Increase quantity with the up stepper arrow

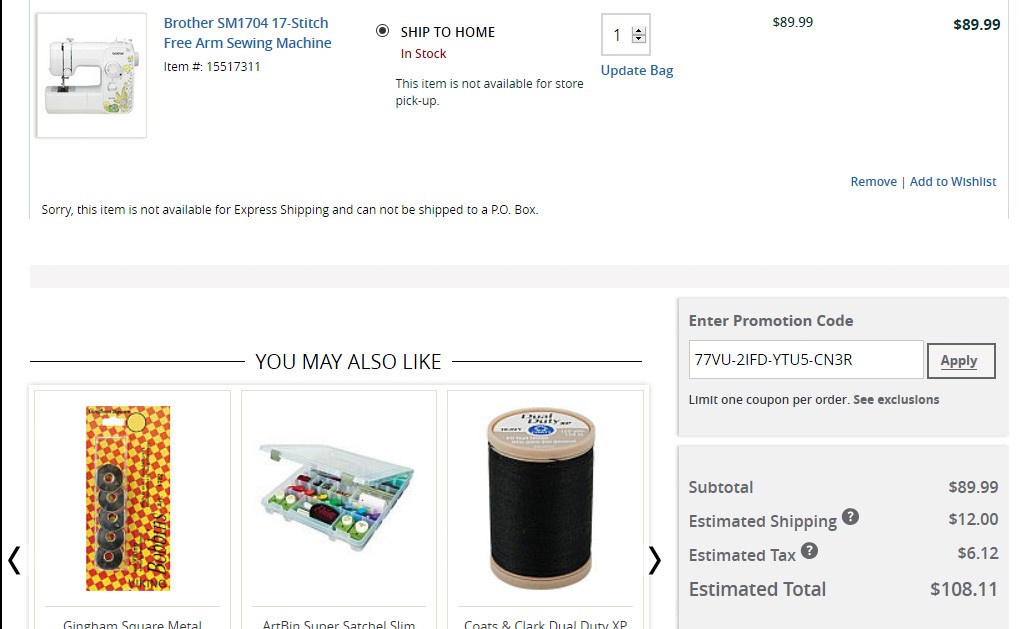[640, 31]
